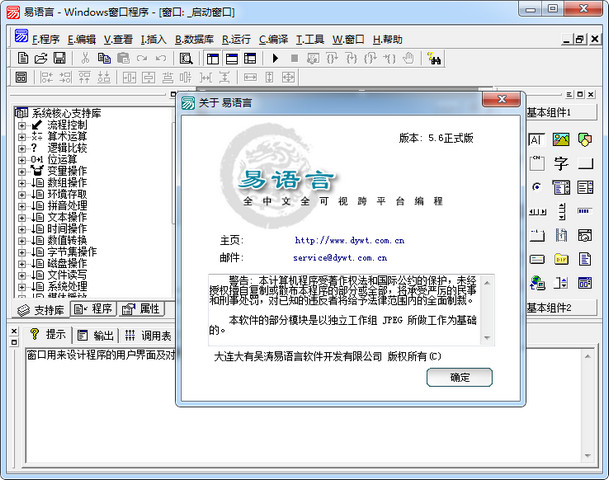609x480 pixels.
Task: Expand the 磁盘操作 tree node
Action: tap(22, 264)
